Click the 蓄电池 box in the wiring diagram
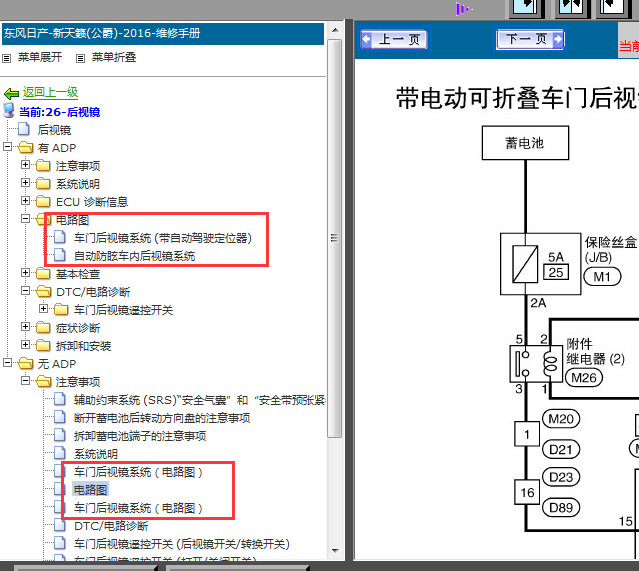639x571 pixels. point(525,143)
